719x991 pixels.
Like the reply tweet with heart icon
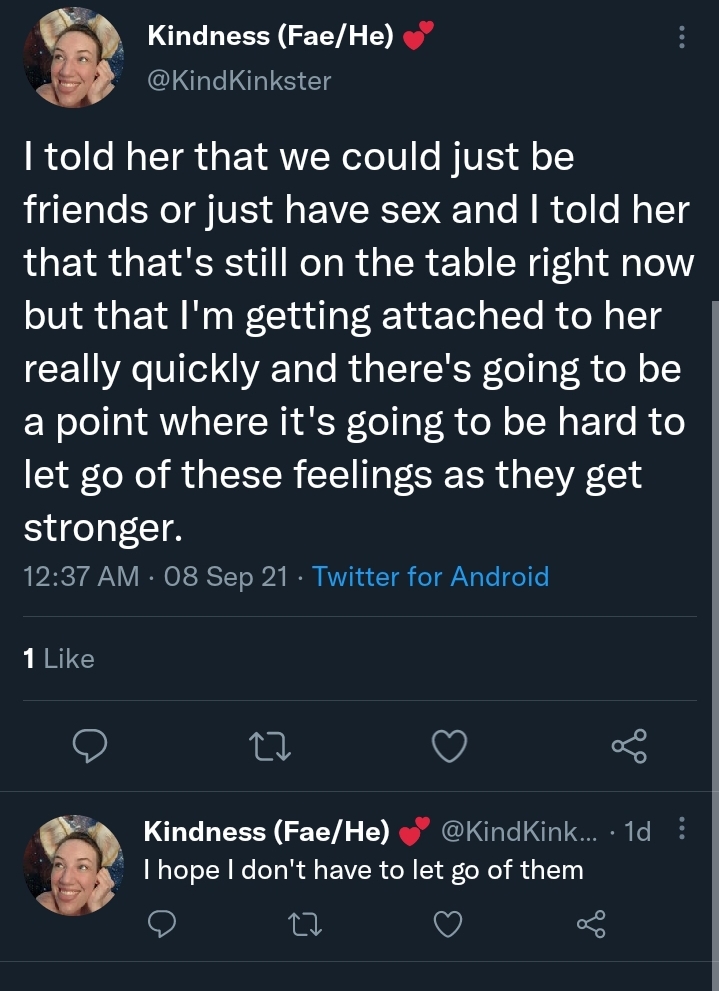coord(448,924)
